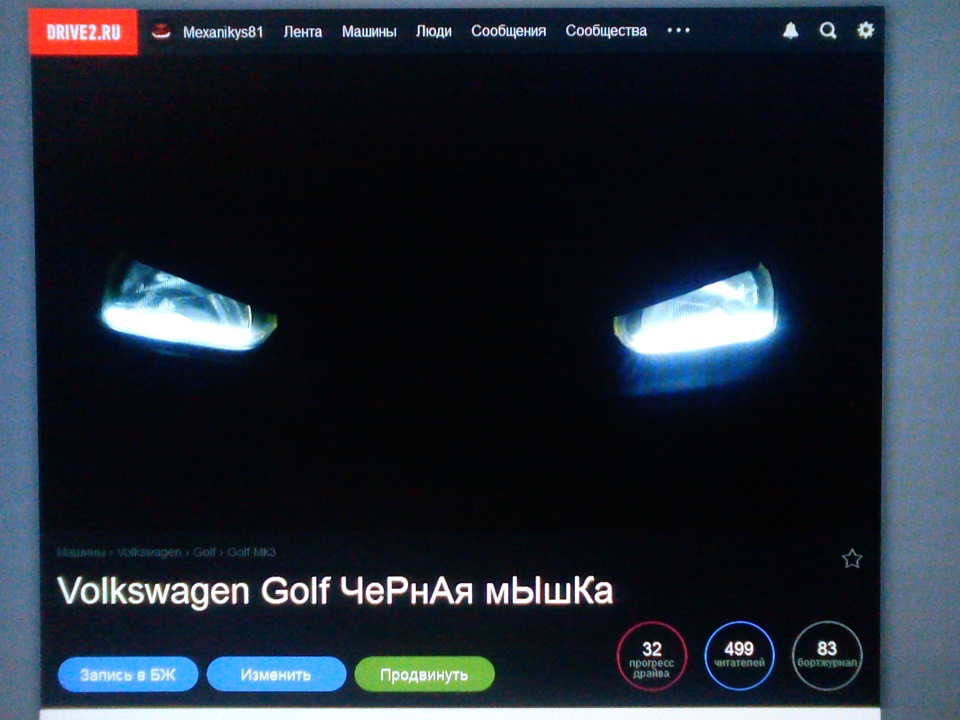
Task: Open the Машины section
Action: point(369,31)
